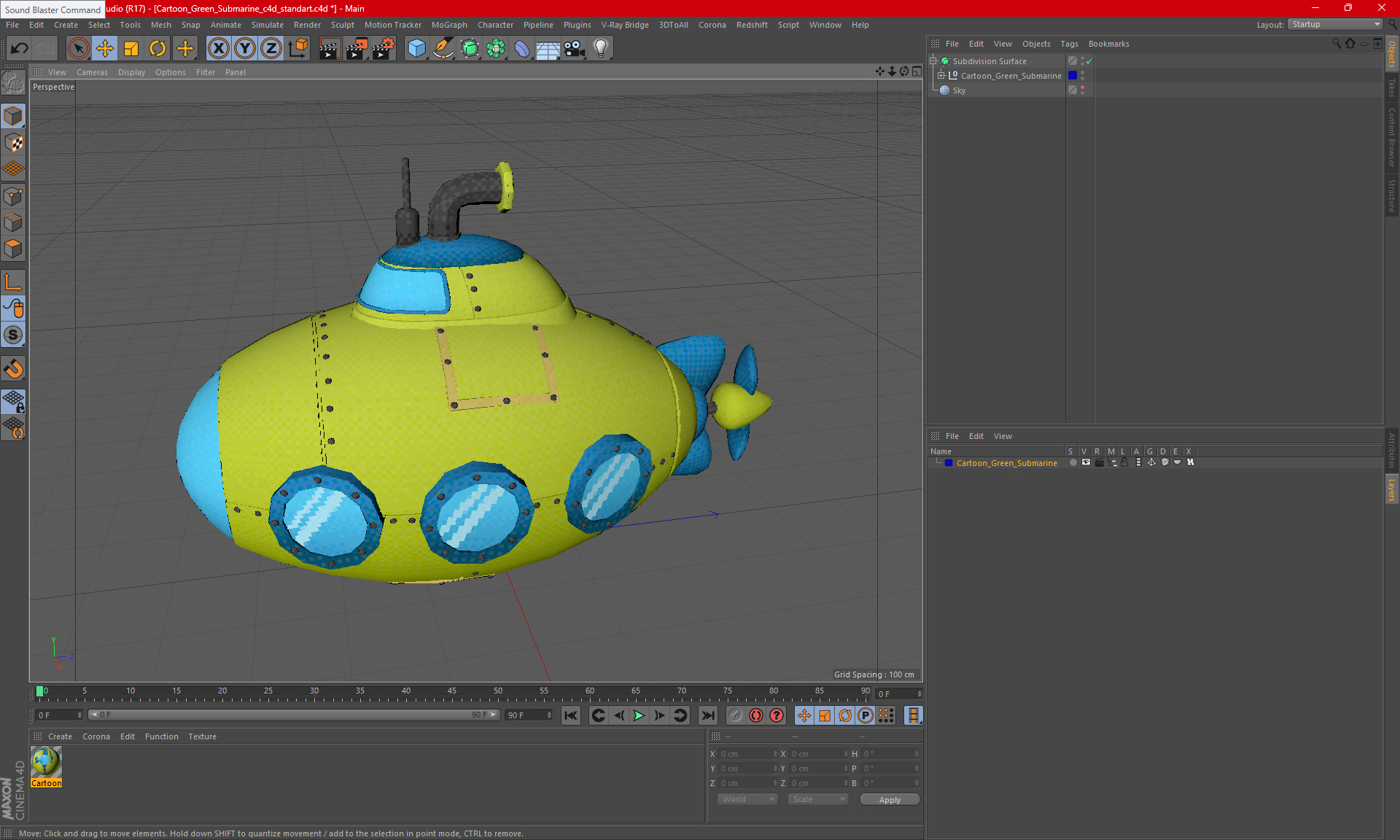Click Render to Picture Viewer icon
The image size is (1400, 840).
(357, 49)
